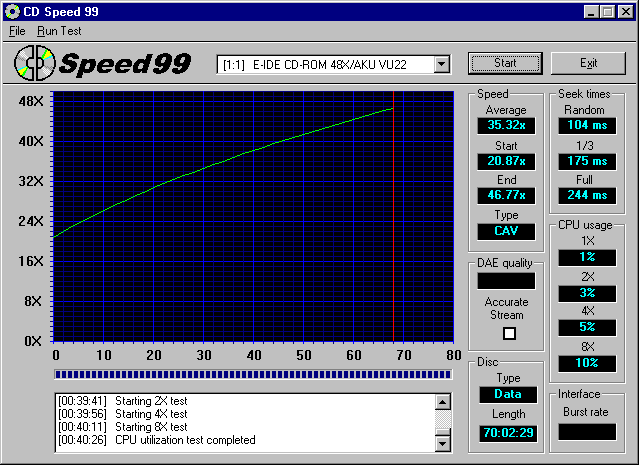This screenshot has width=639, height=465.
Task: Click the log scrollbar down arrow
Action: pos(443,443)
